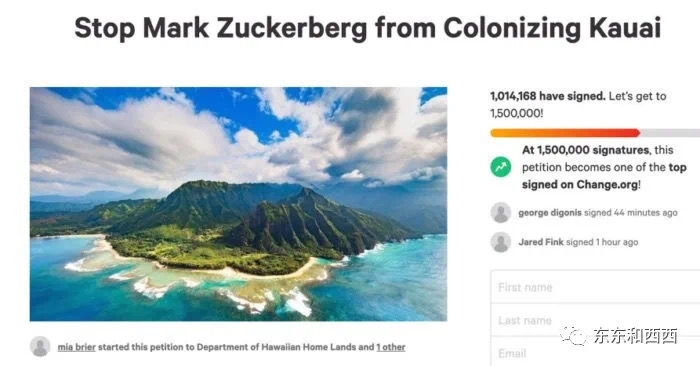Viewport: 700px width, 366px height.
Task: Click the green trending arrow icon
Action: 501,167
